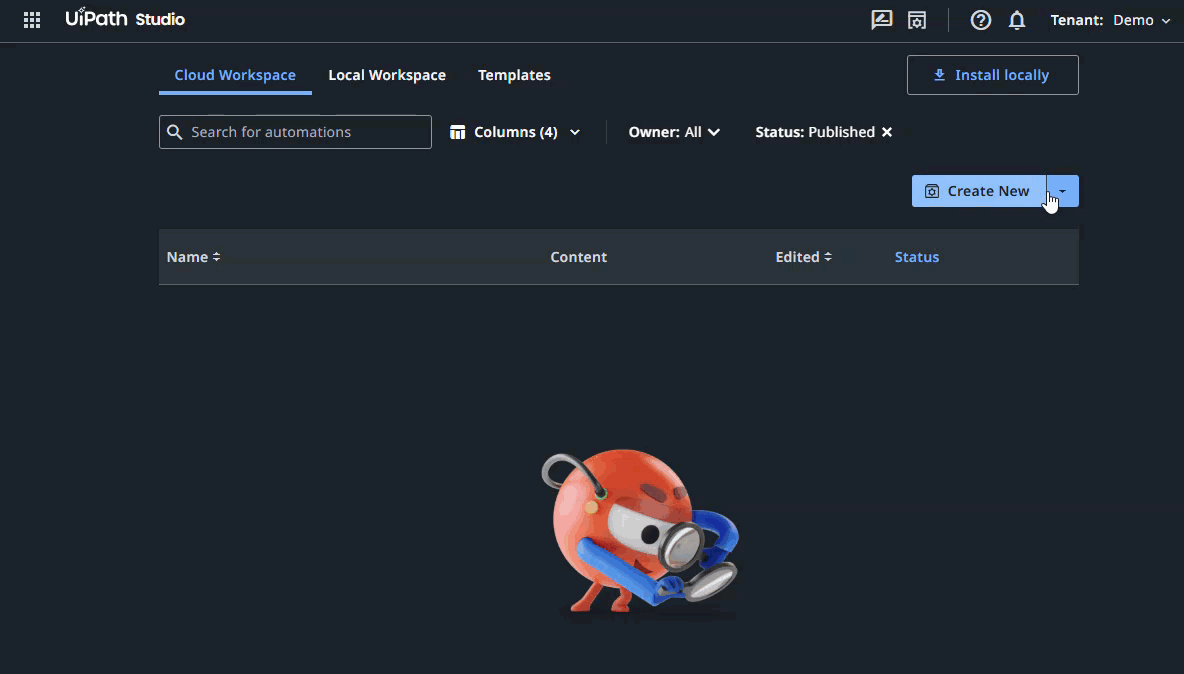Open the notifications bell
The width and height of the screenshot is (1184, 674).
click(x=1017, y=20)
